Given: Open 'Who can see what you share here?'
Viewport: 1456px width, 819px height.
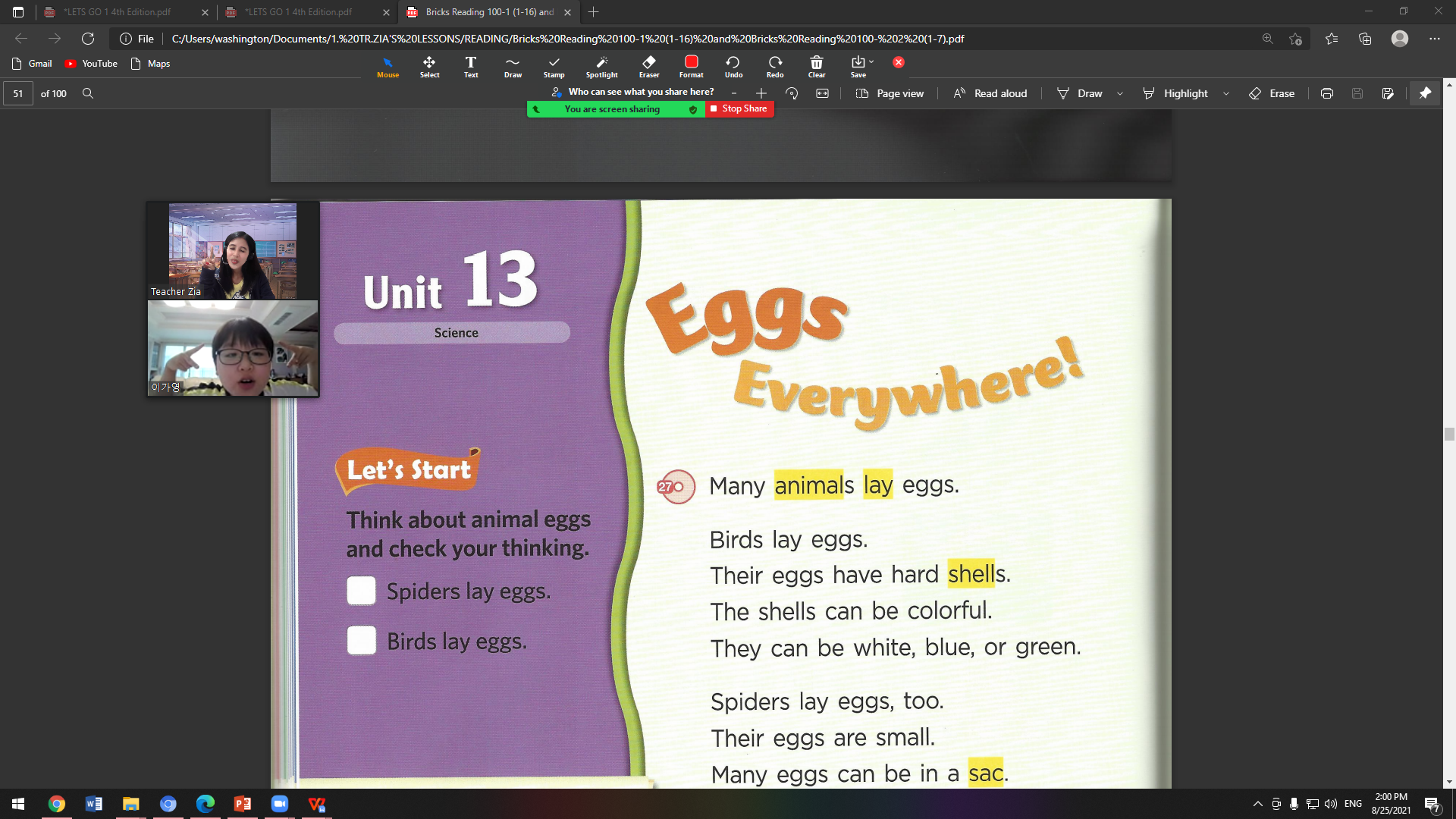Looking at the screenshot, I should (x=634, y=92).
